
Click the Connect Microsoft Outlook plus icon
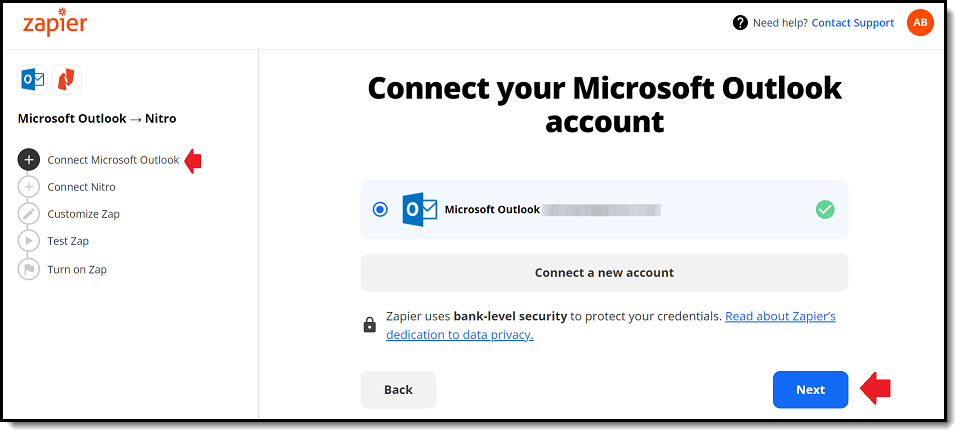coord(29,160)
